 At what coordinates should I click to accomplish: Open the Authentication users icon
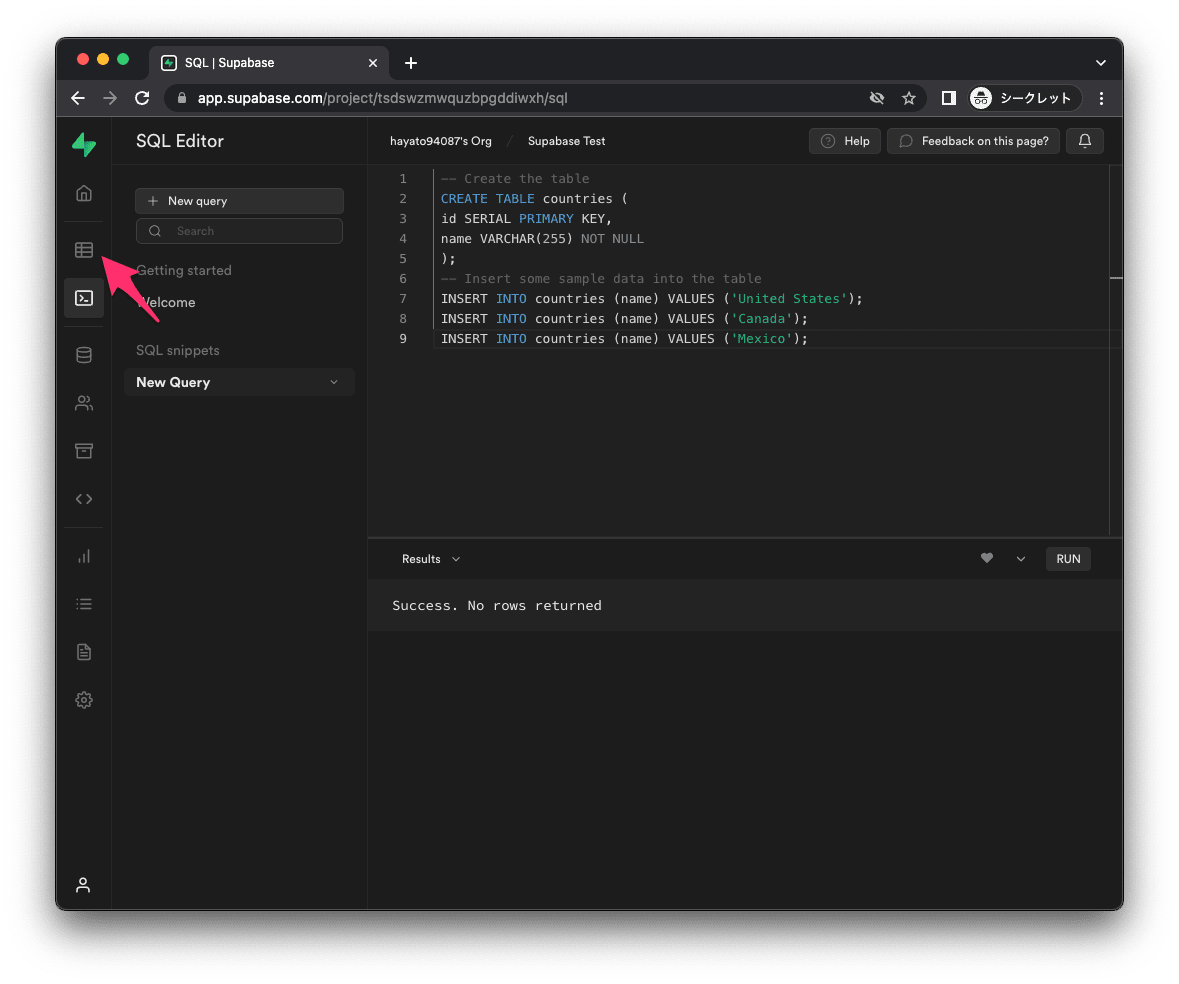(84, 403)
